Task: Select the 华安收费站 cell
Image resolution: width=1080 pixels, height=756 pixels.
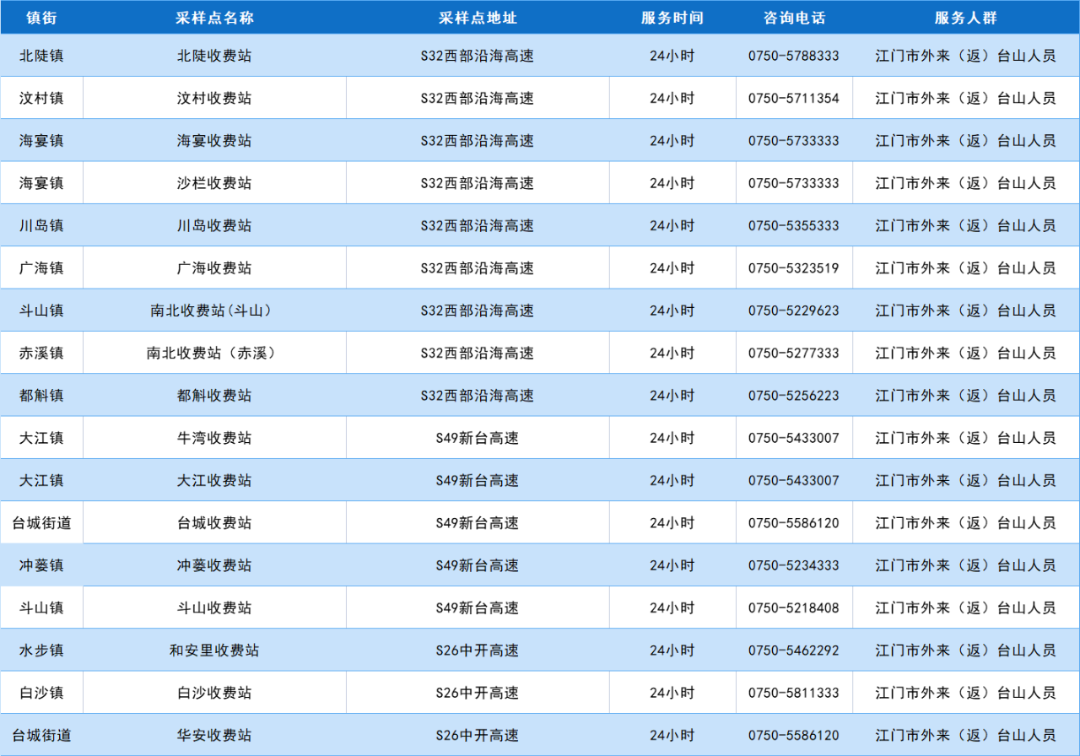Action: point(214,736)
